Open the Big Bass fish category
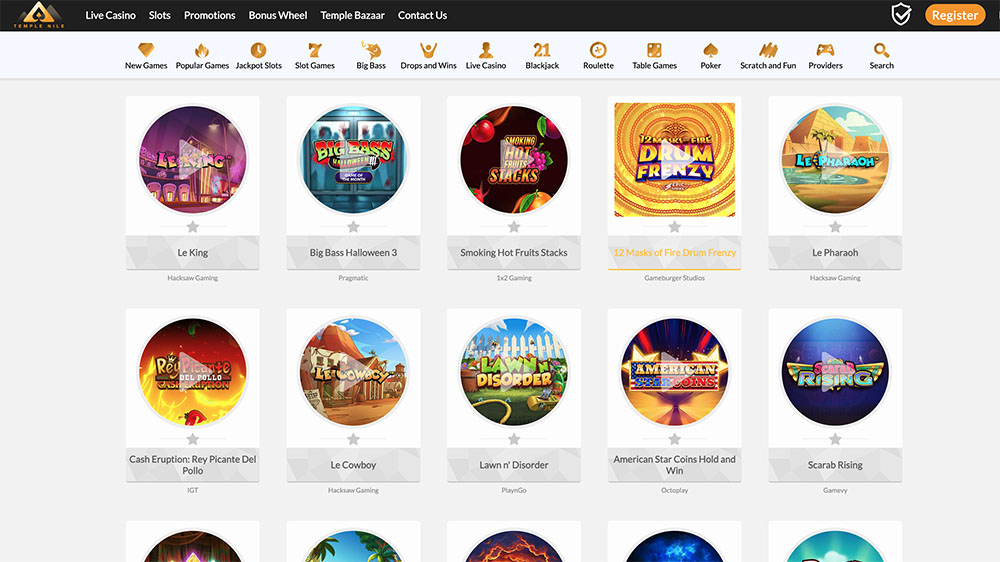The image size is (1000, 562). pos(371,56)
